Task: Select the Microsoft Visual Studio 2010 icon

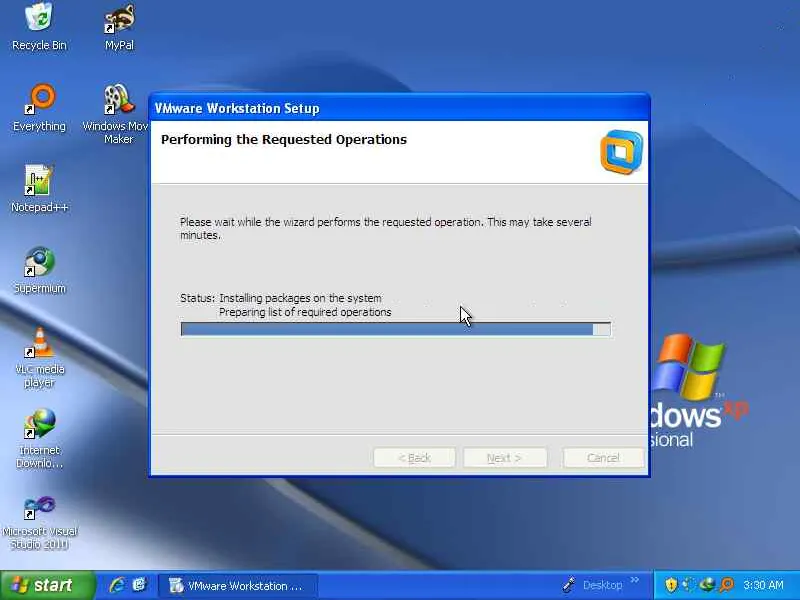Action: 39,522
